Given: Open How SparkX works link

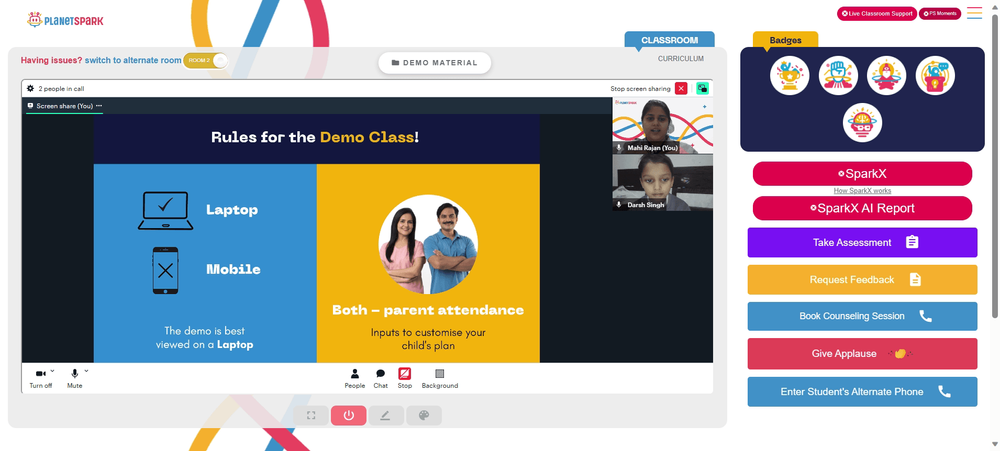Looking at the screenshot, I should pos(862,191).
